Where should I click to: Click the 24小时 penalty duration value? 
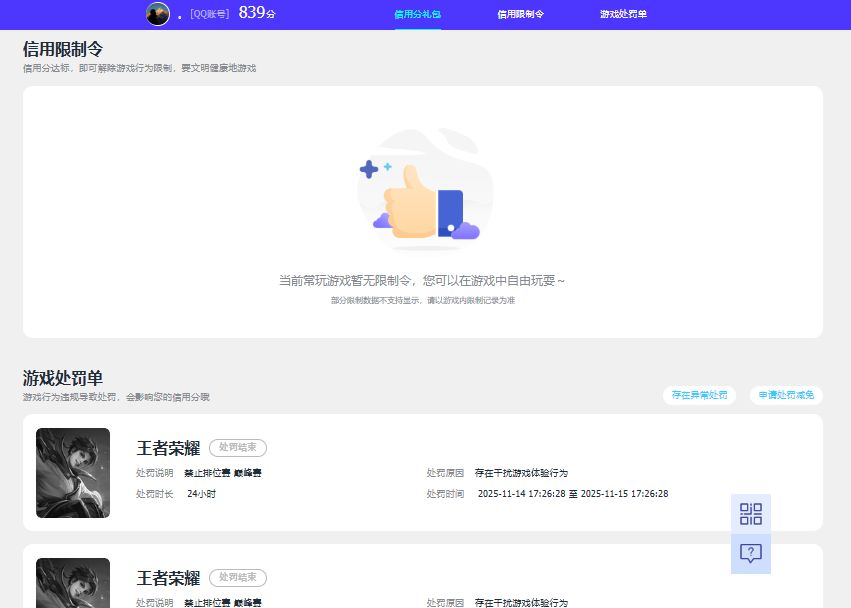(201, 494)
